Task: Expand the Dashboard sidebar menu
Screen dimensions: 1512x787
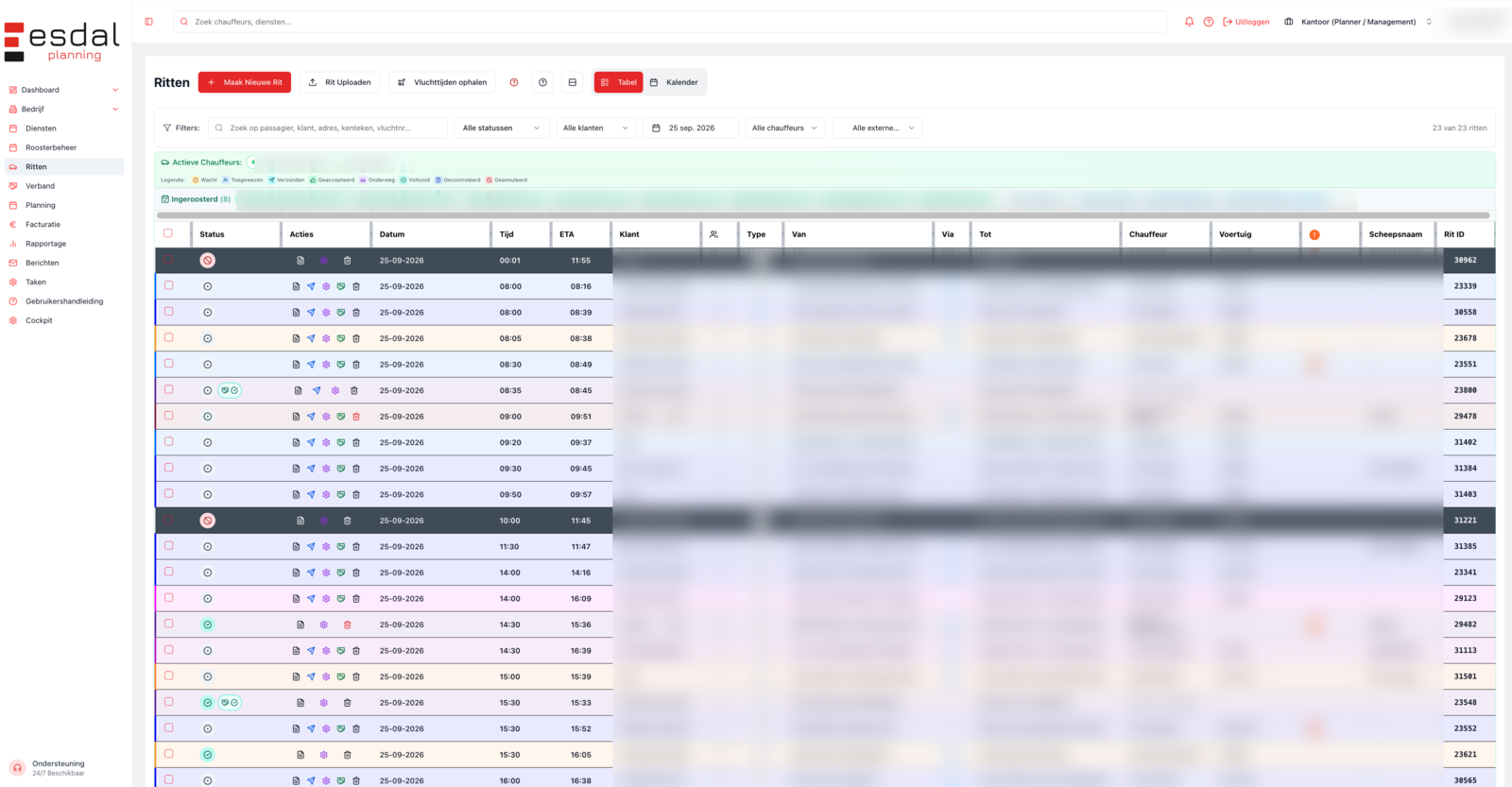Action: 63,90
